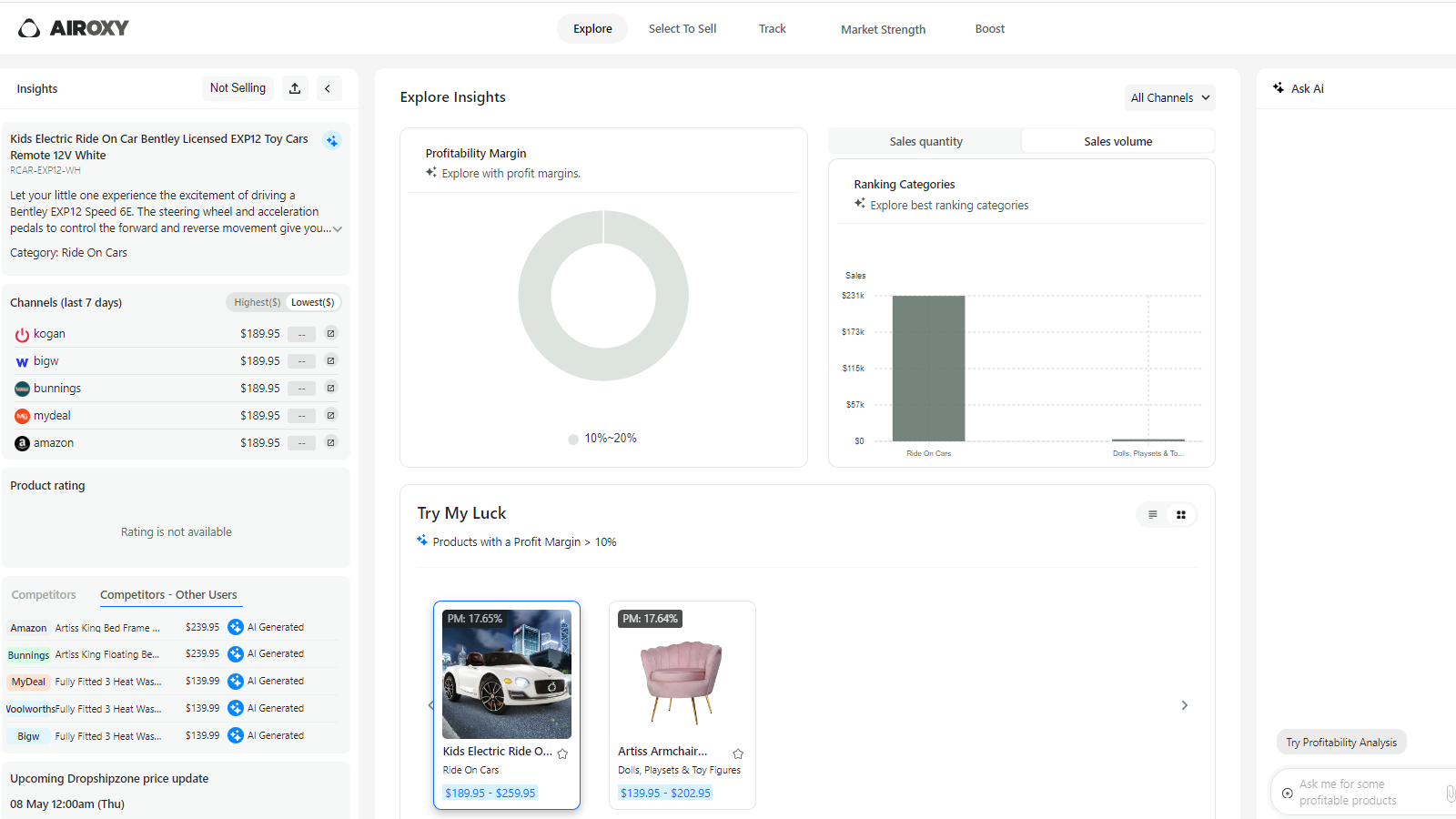The width and height of the screenshot is (1456, 819).
Task: Select Lowest($) channel price toggle
Action: 313,303
